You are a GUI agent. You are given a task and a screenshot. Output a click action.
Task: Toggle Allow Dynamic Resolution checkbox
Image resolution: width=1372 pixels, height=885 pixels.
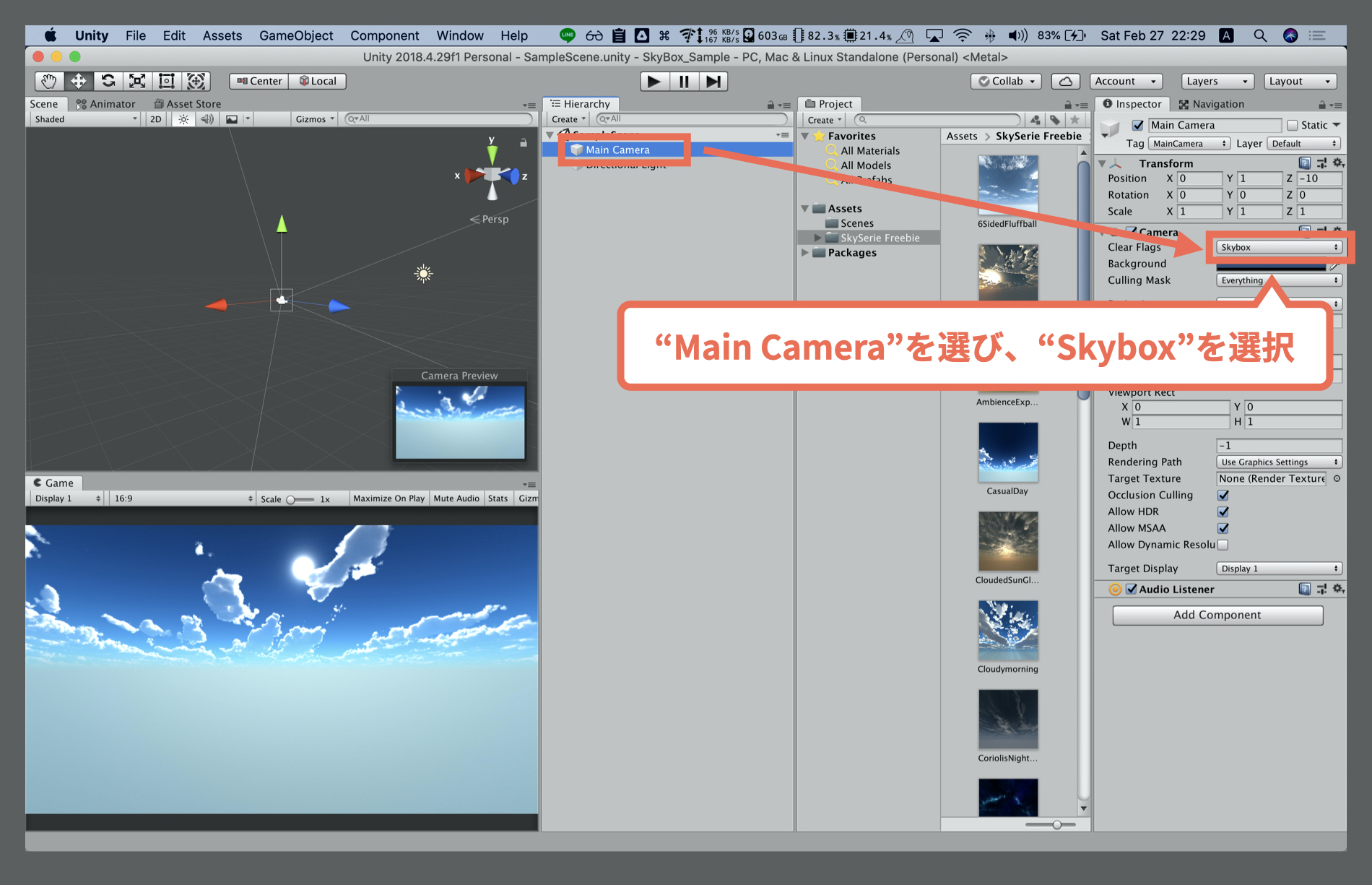1223,545
